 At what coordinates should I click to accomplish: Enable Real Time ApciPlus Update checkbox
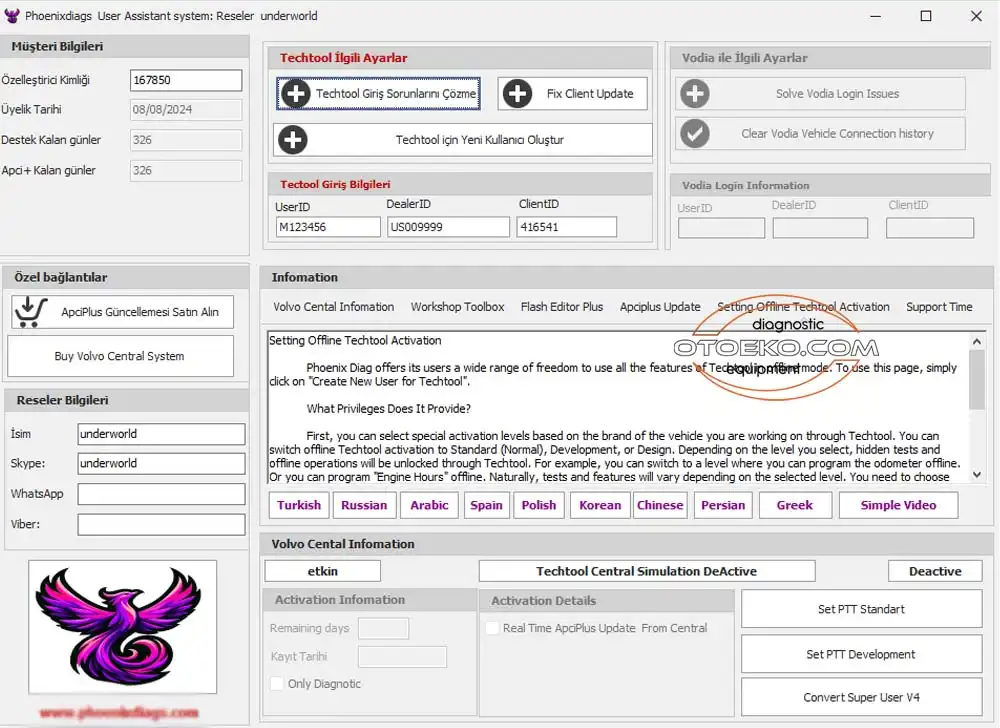[492, 628]
